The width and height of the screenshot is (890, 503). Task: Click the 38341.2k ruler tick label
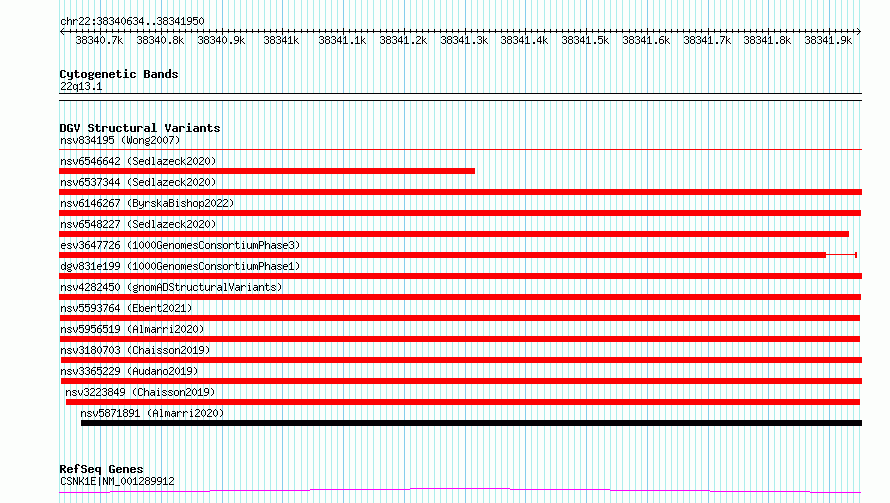click(x=403, y=40)
